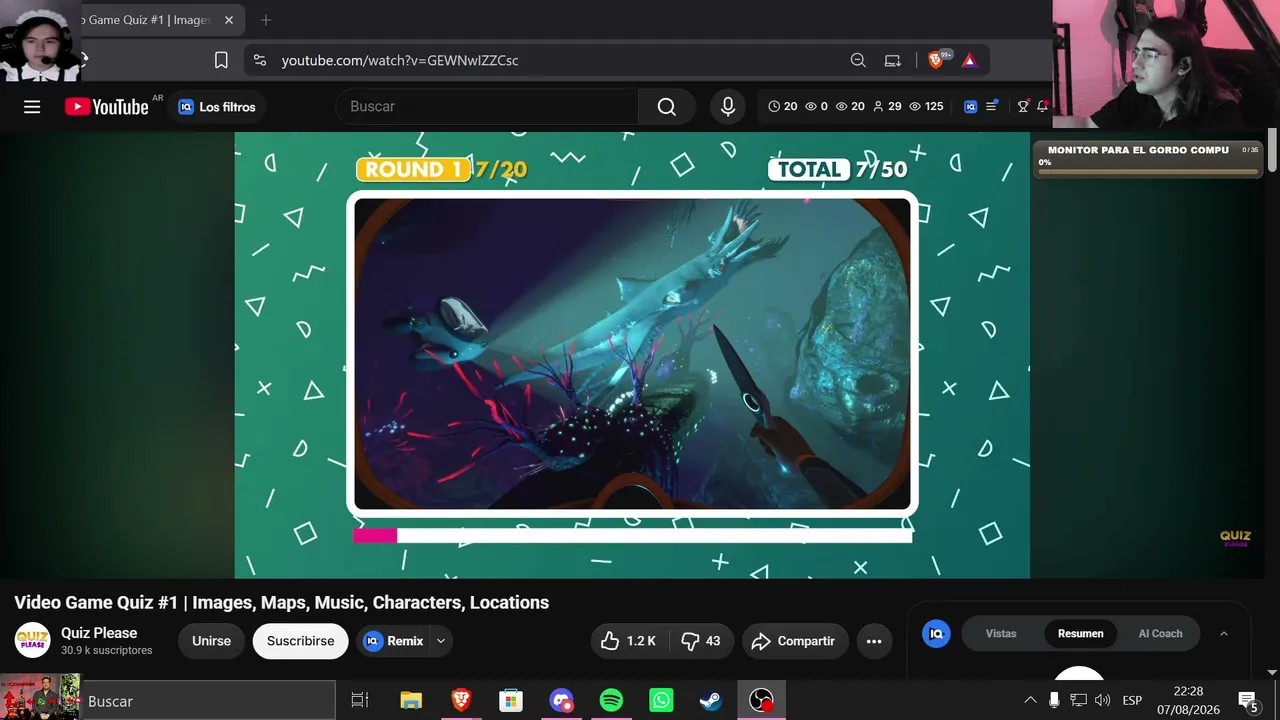Dislike the video with thumbs down 43

pos(701,641)
